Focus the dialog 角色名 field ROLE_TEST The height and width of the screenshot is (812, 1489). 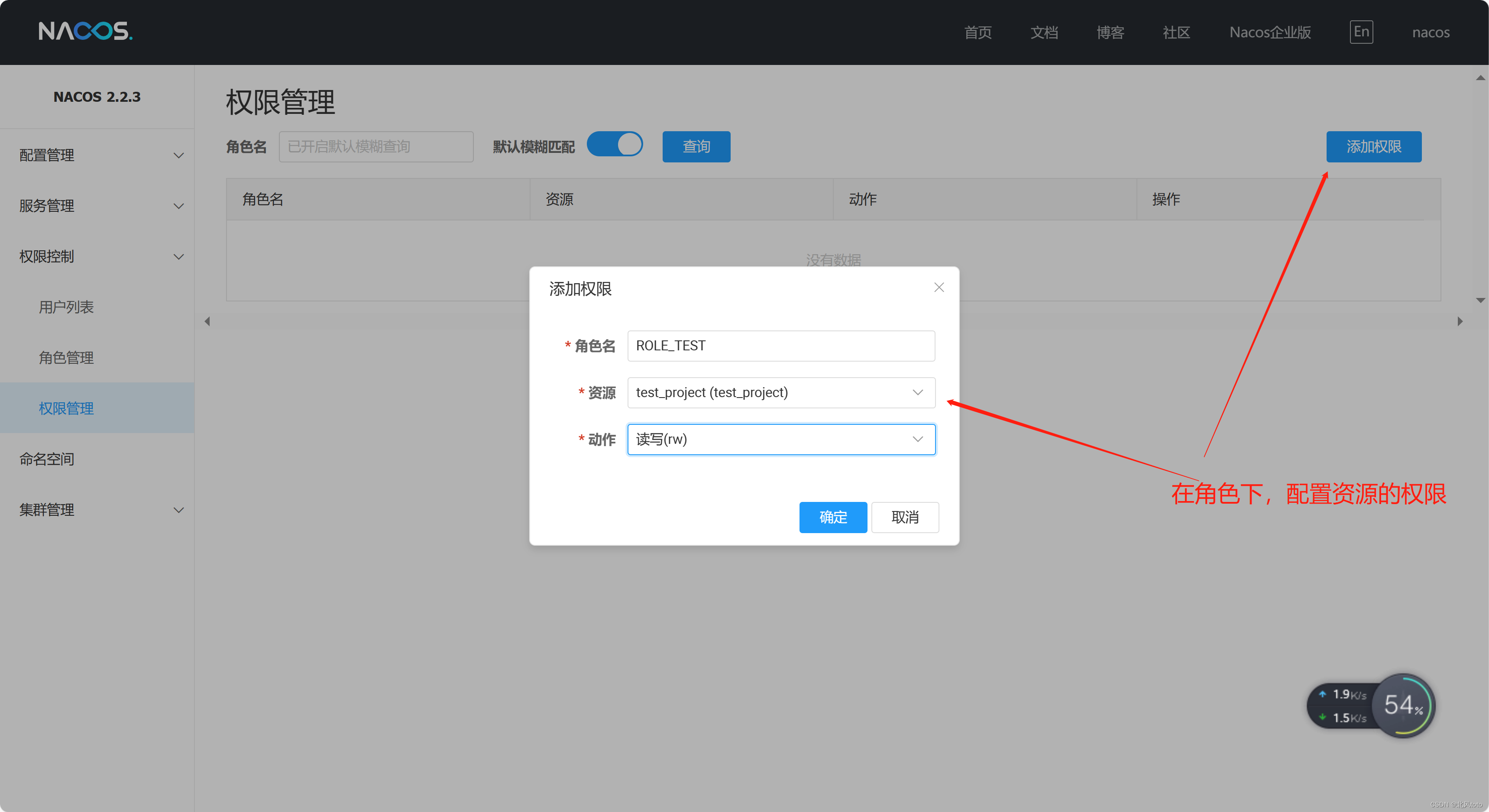tap(781, 346)
